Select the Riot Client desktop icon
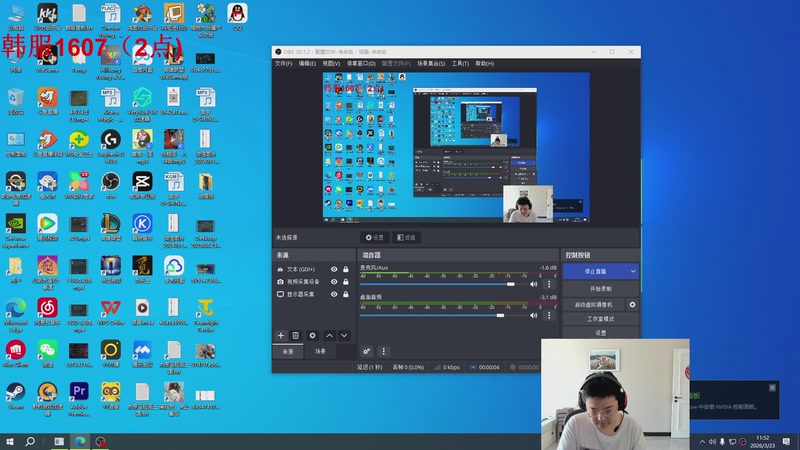The image size is (800, 450). click(x=16, y=354)
